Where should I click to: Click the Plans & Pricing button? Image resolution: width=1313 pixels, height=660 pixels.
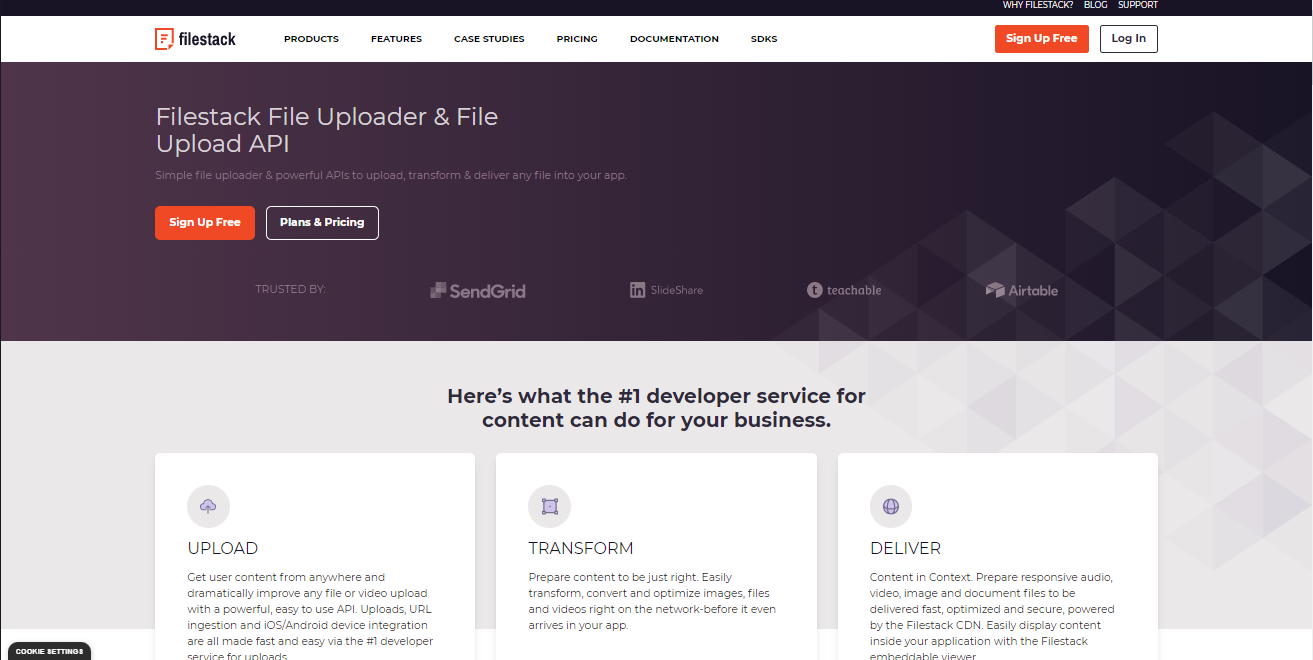coord(322,223)
